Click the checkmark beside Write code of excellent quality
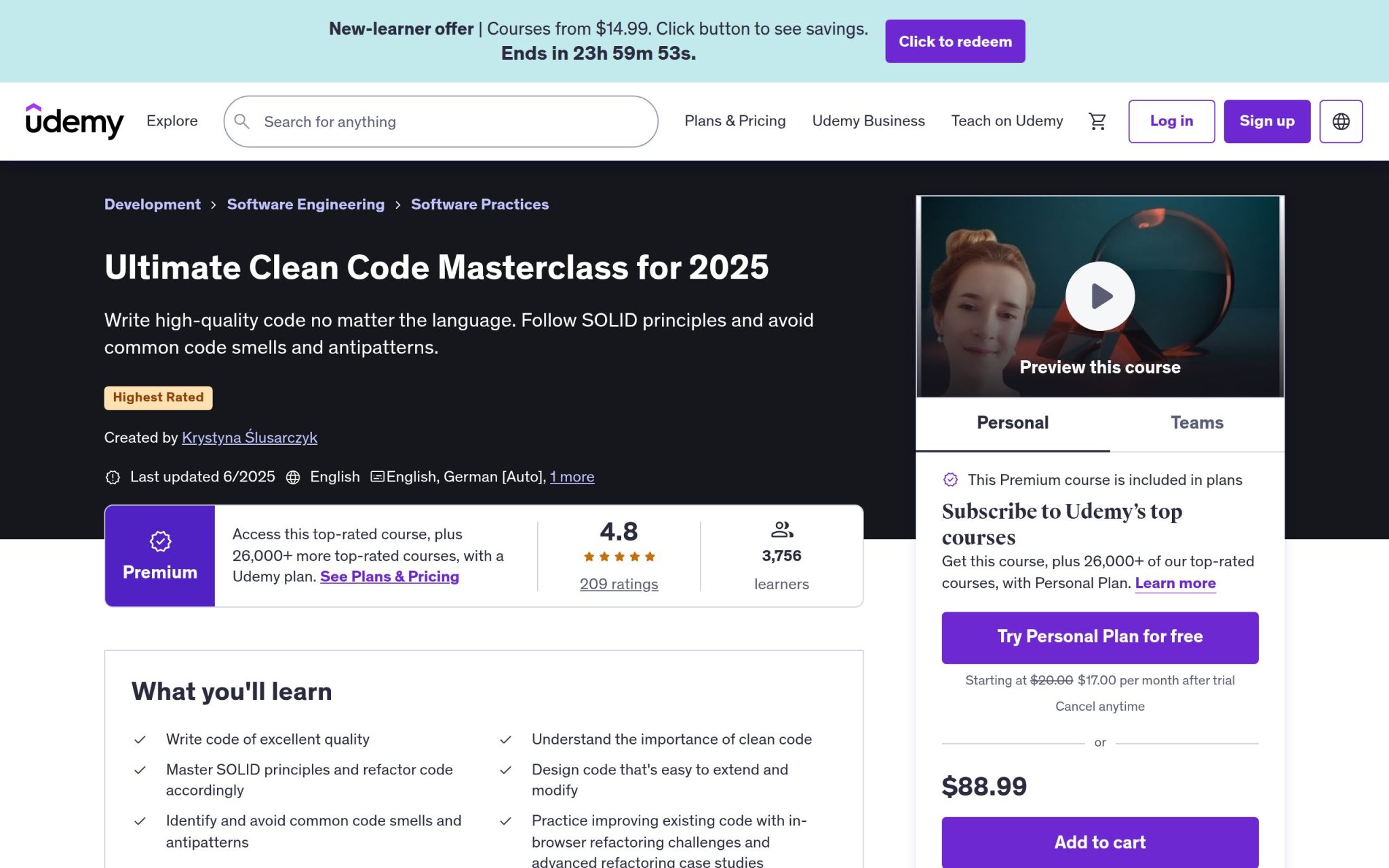The width and height of the screenshot is (1389, 868). (x=140, y=740)
